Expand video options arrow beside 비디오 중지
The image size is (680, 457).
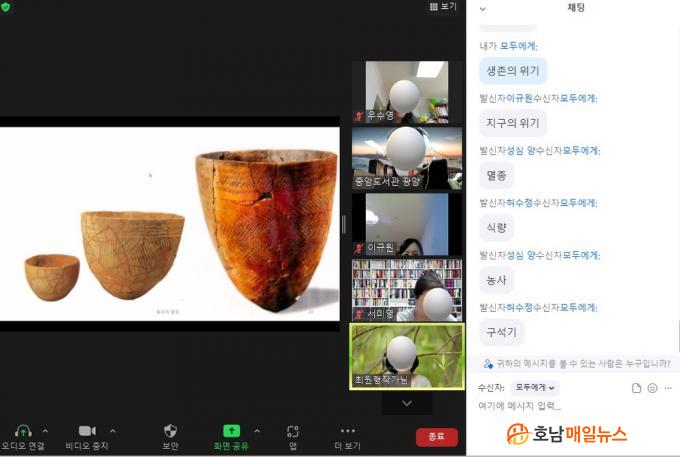click(112, 431)
